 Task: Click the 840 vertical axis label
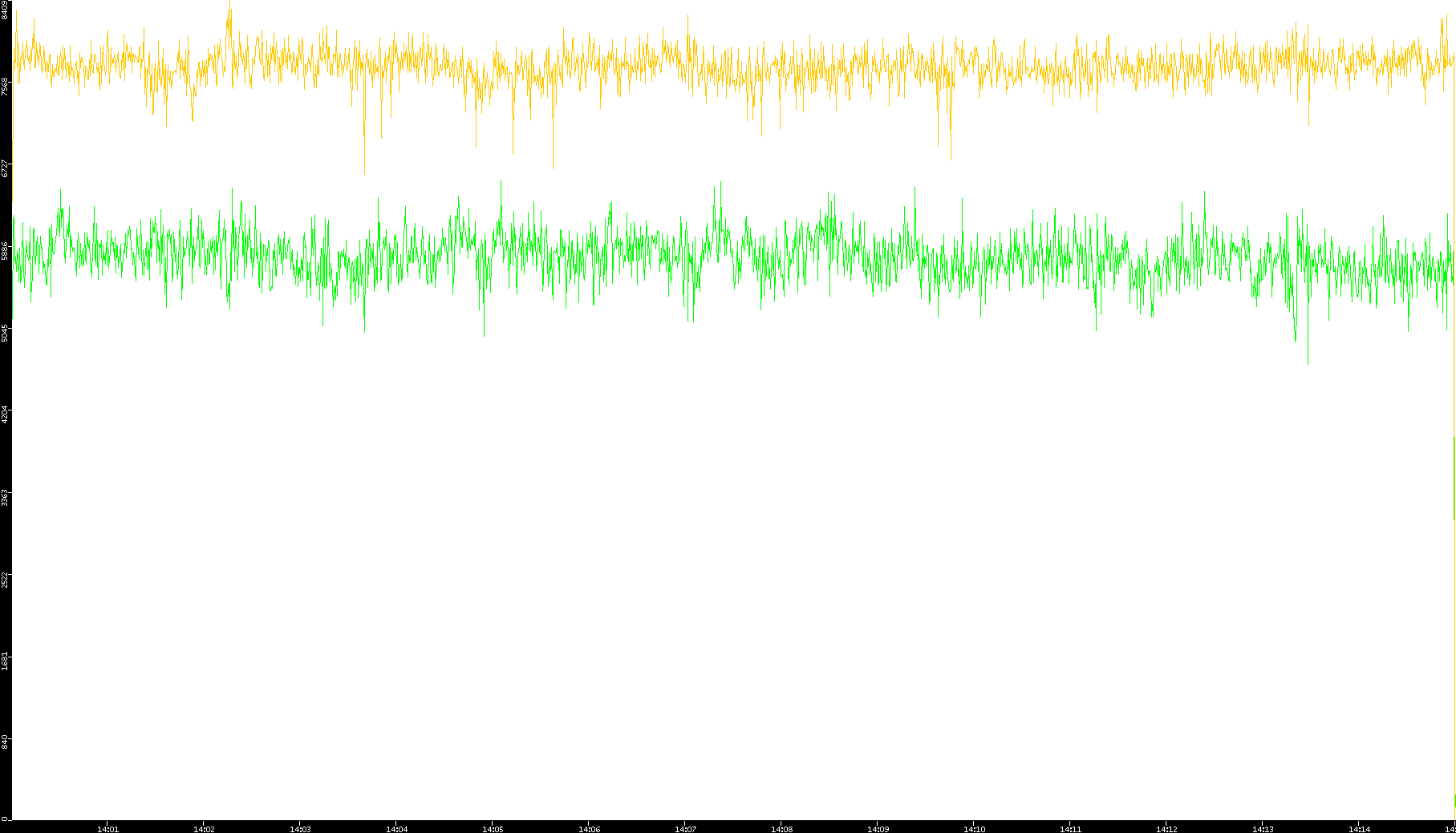[x=5, y=742]
